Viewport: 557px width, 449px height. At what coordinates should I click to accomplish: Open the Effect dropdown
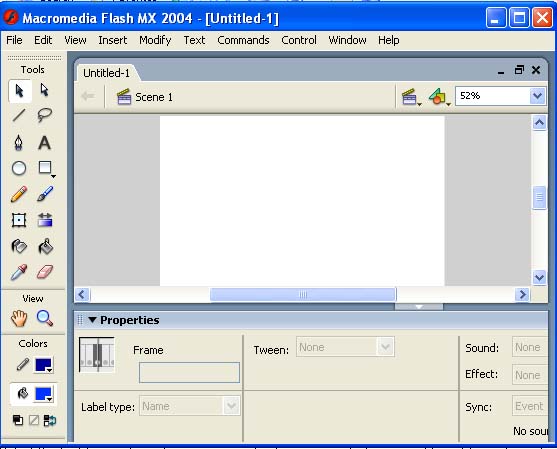click(530, 375)
